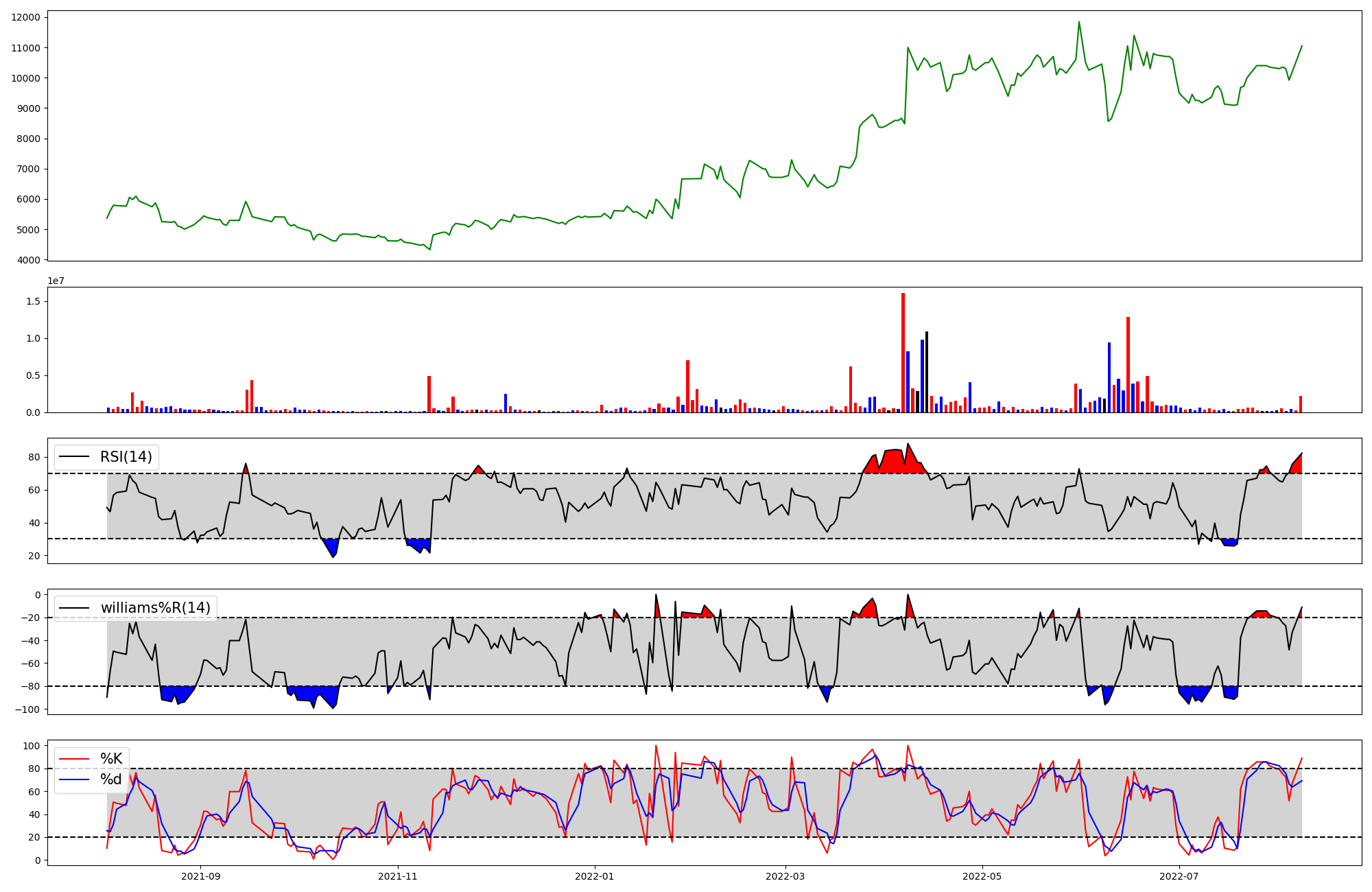1372x892 pixels.
Task: Click the 1e7 exponent label above volume chart
Action: pyautogui.click(x=56, y=281)
